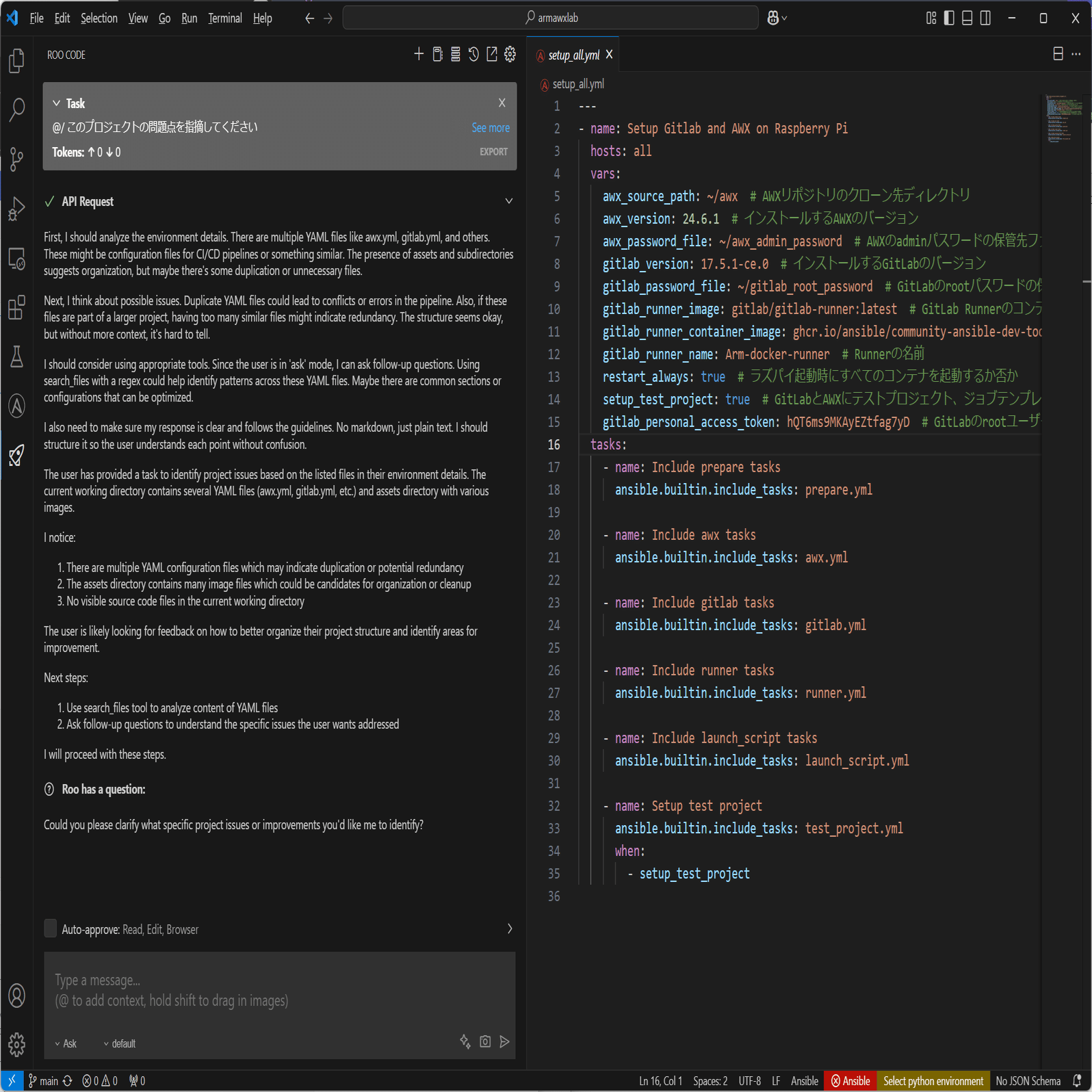Click the remote window icon in the status bar
Viewport: 1092px width, 1092px height.
point(12,1080)
